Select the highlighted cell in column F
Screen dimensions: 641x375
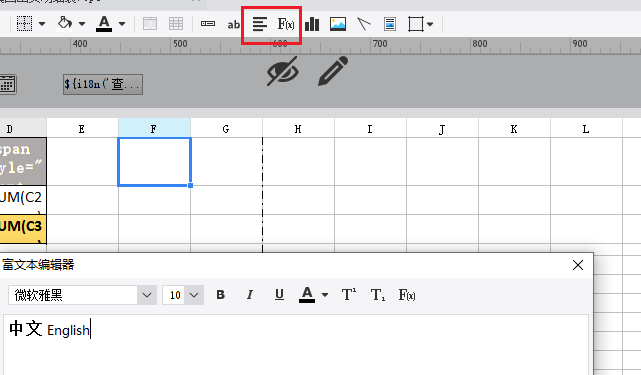pos(154,162)
